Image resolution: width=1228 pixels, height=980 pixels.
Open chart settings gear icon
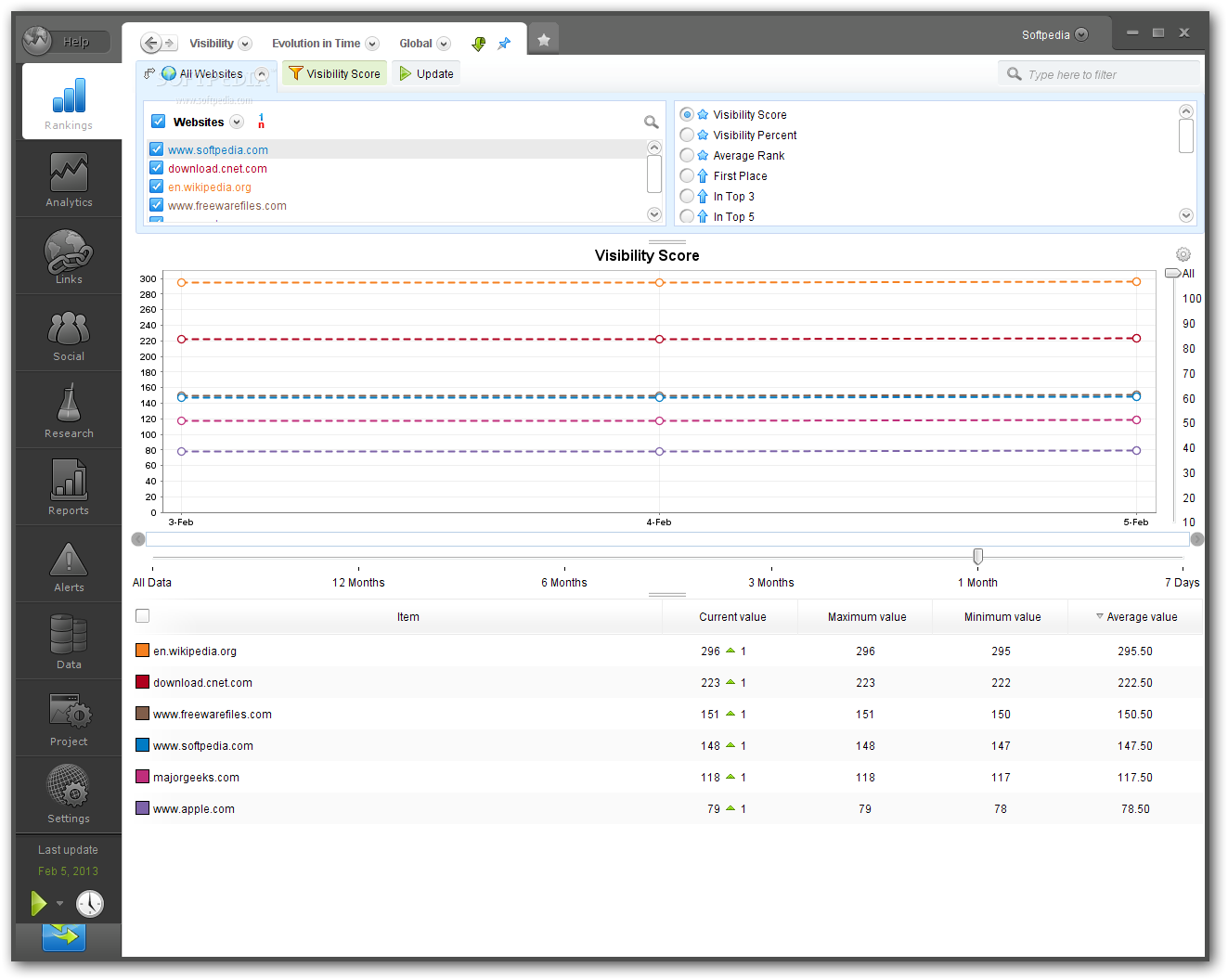(x=1183, y=254)
